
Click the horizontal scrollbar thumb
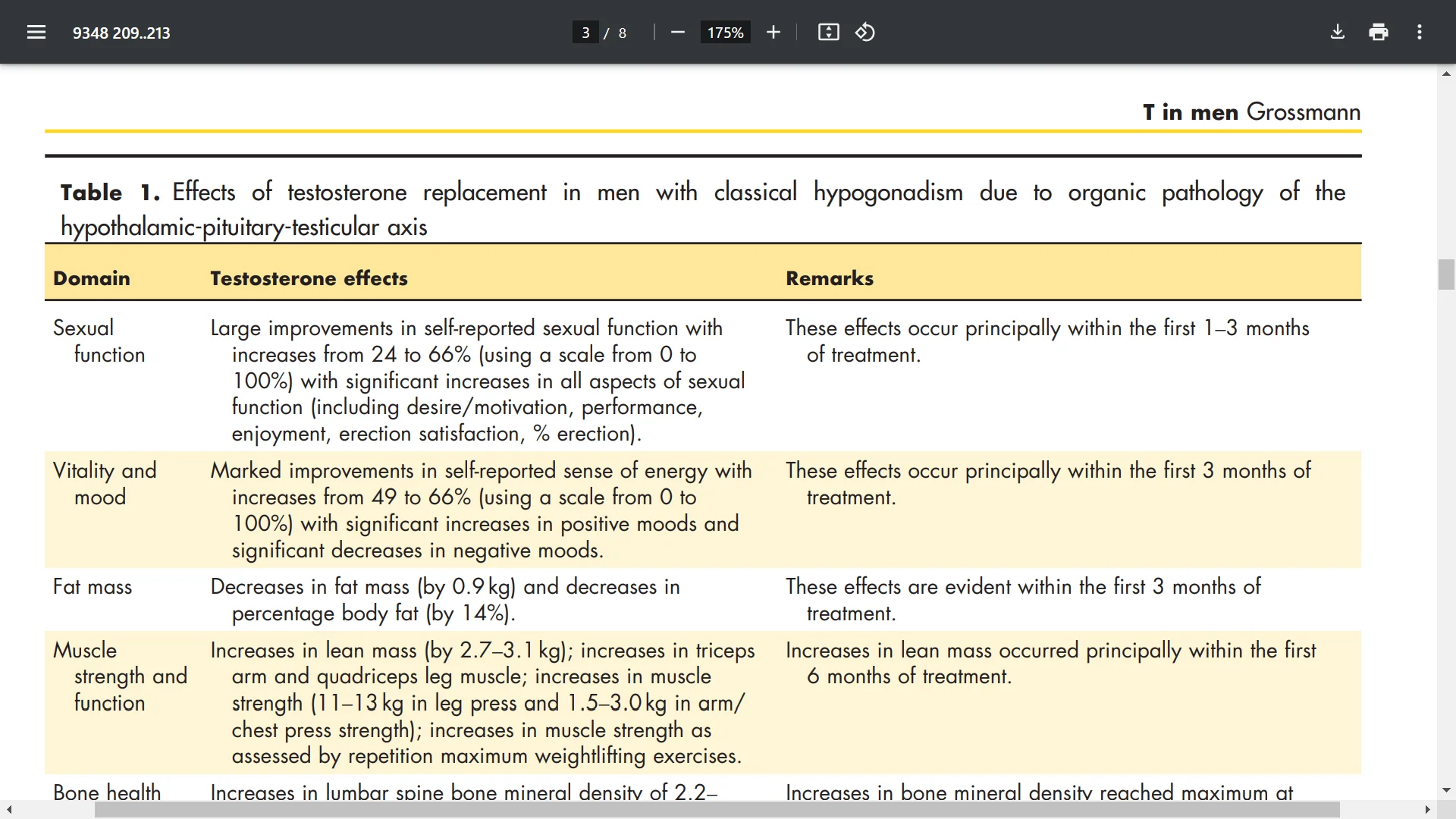pyautogui.click(x=717, y=810)
